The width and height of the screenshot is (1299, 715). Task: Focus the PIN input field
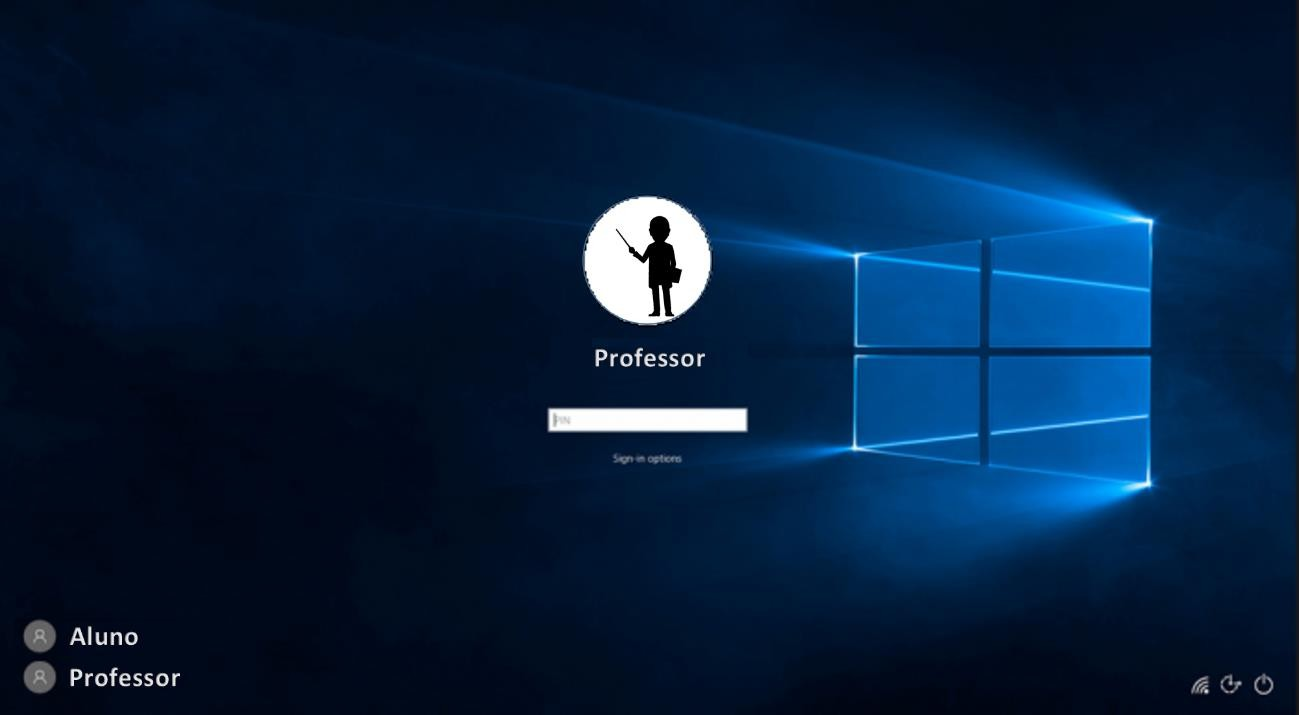(647, 420)
